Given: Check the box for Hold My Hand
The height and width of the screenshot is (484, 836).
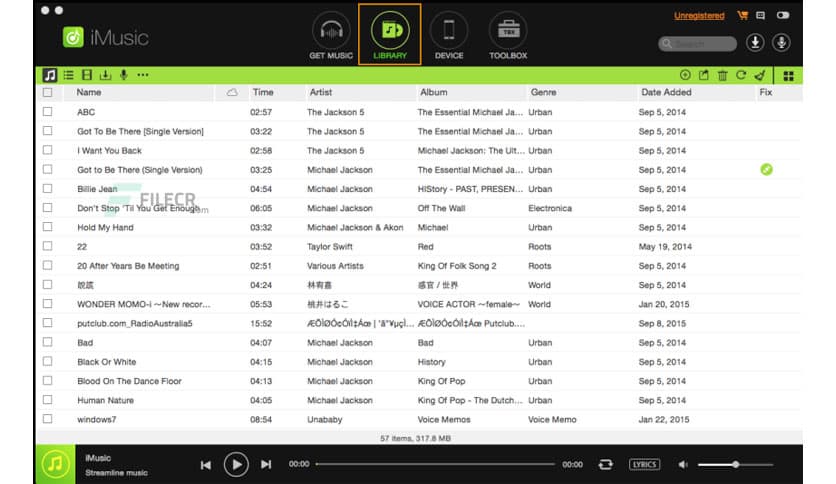Looking at the screenshot, I should pyautogui.click(x=47, y=227).
